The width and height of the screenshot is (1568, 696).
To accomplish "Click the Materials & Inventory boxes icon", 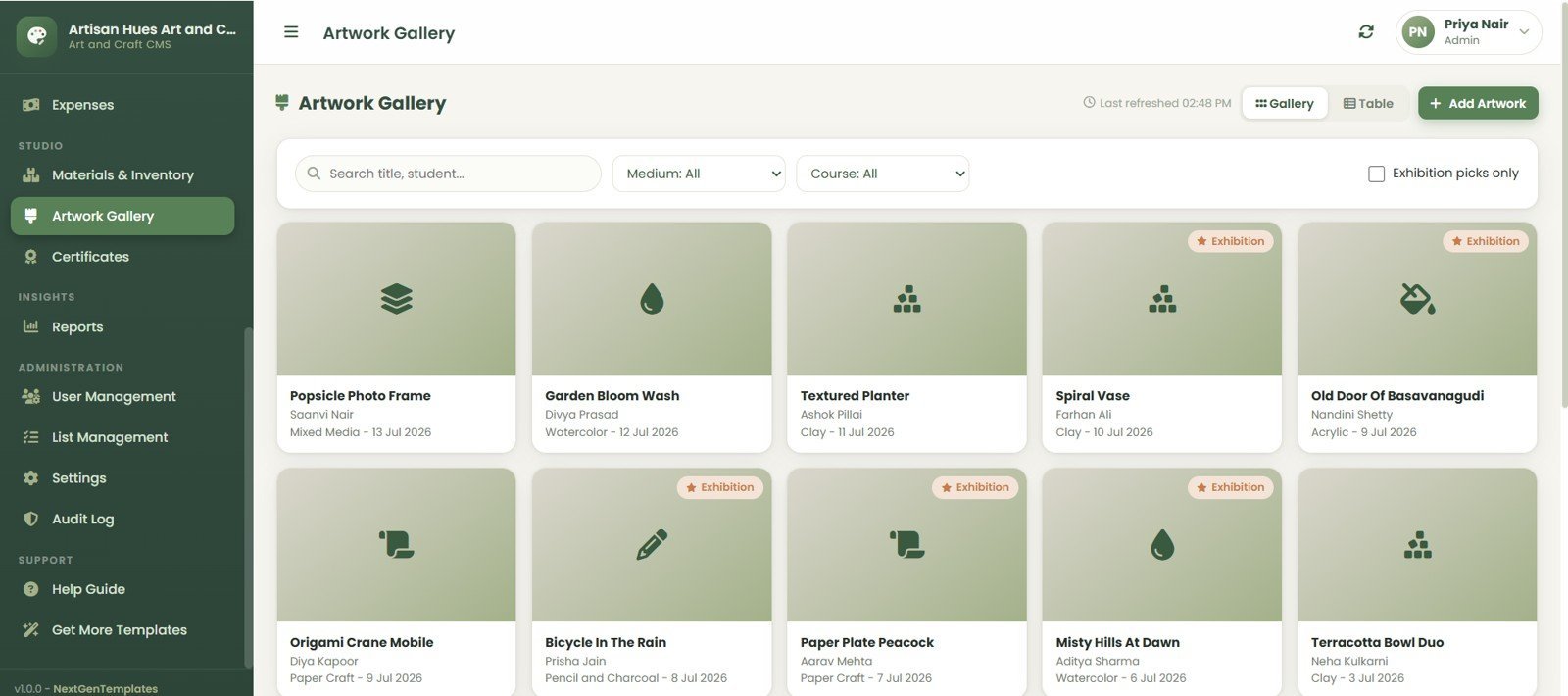I will [31, 175].
